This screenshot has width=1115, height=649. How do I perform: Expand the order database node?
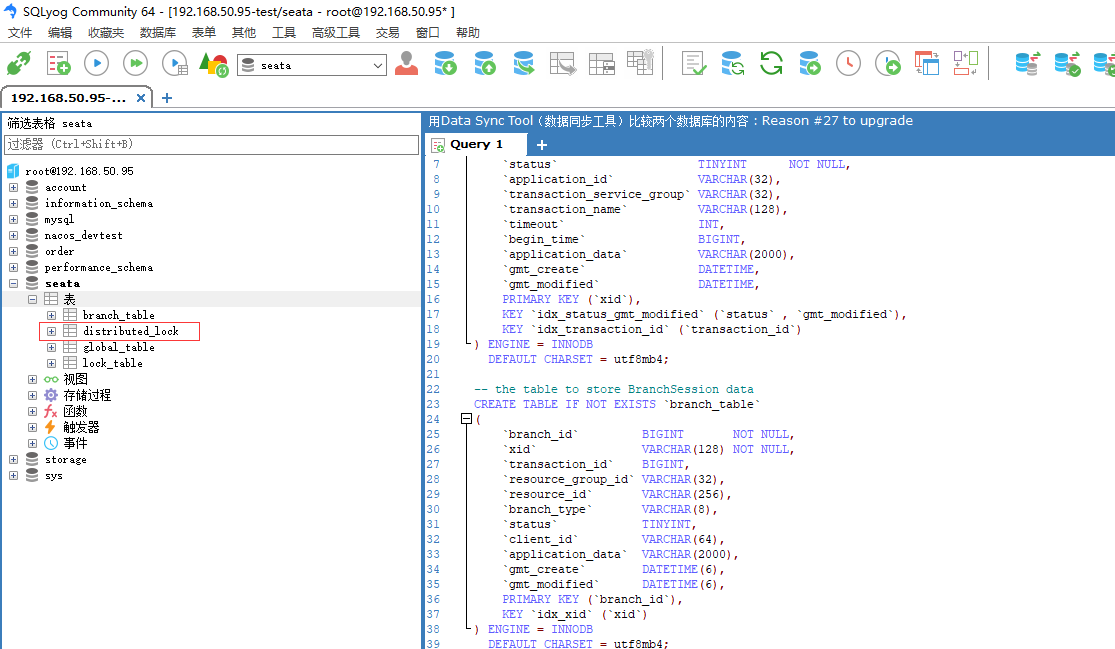coord(14,252)
